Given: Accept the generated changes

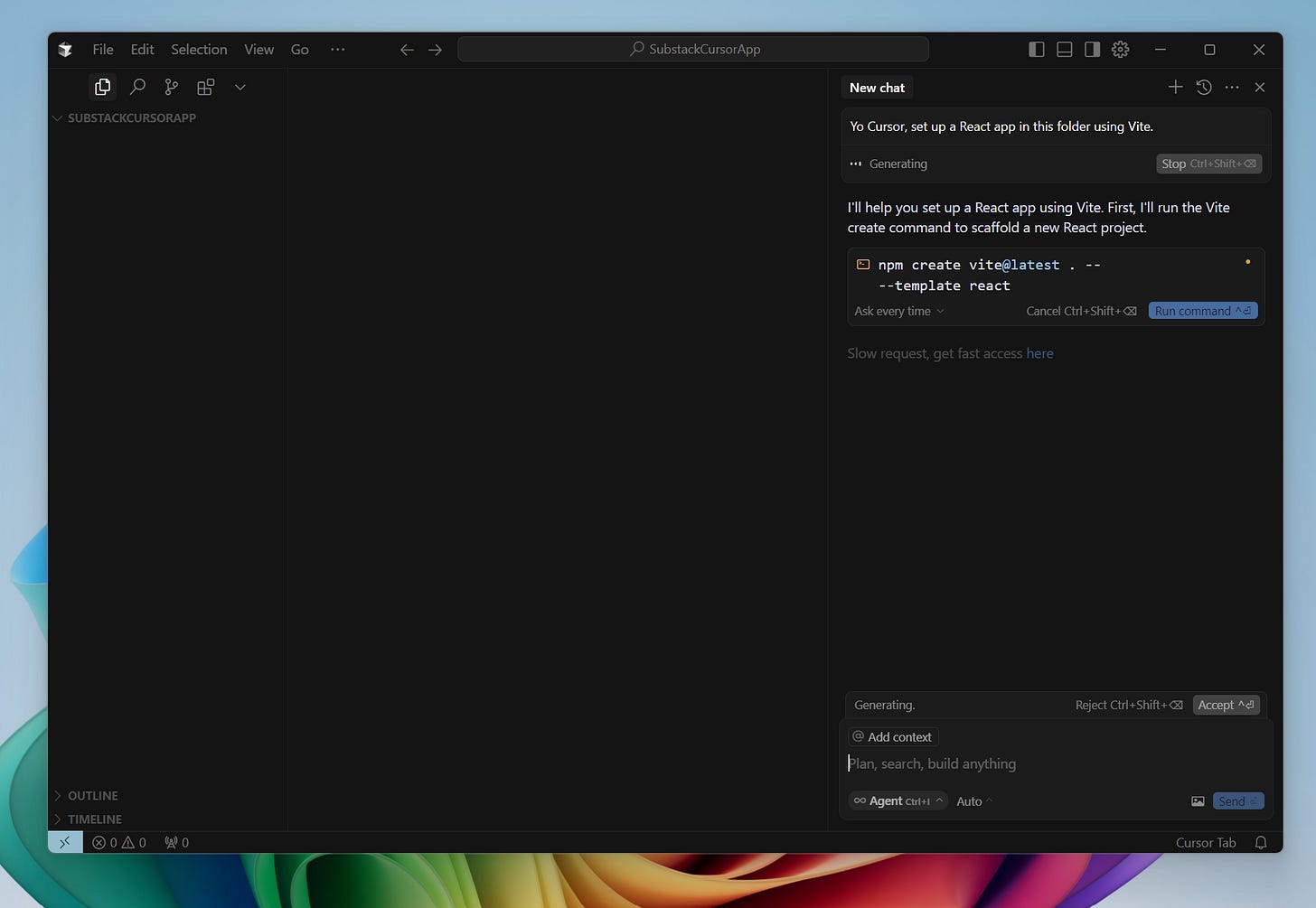Looking at the screenshot, I should [x=1226, y=705].
